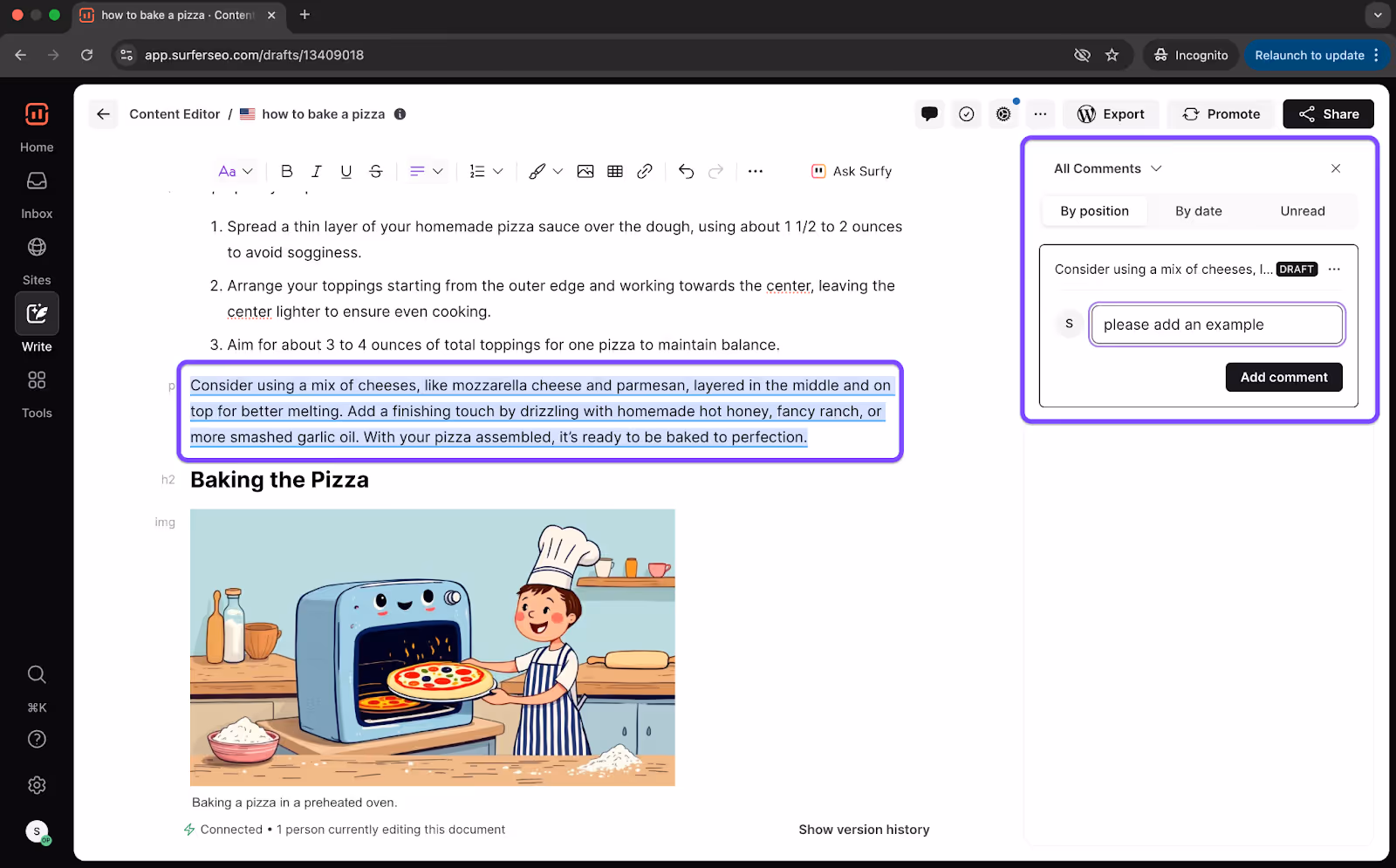Open Tools in sidebar
The image size is (1396, 868).
click(37, 393)
